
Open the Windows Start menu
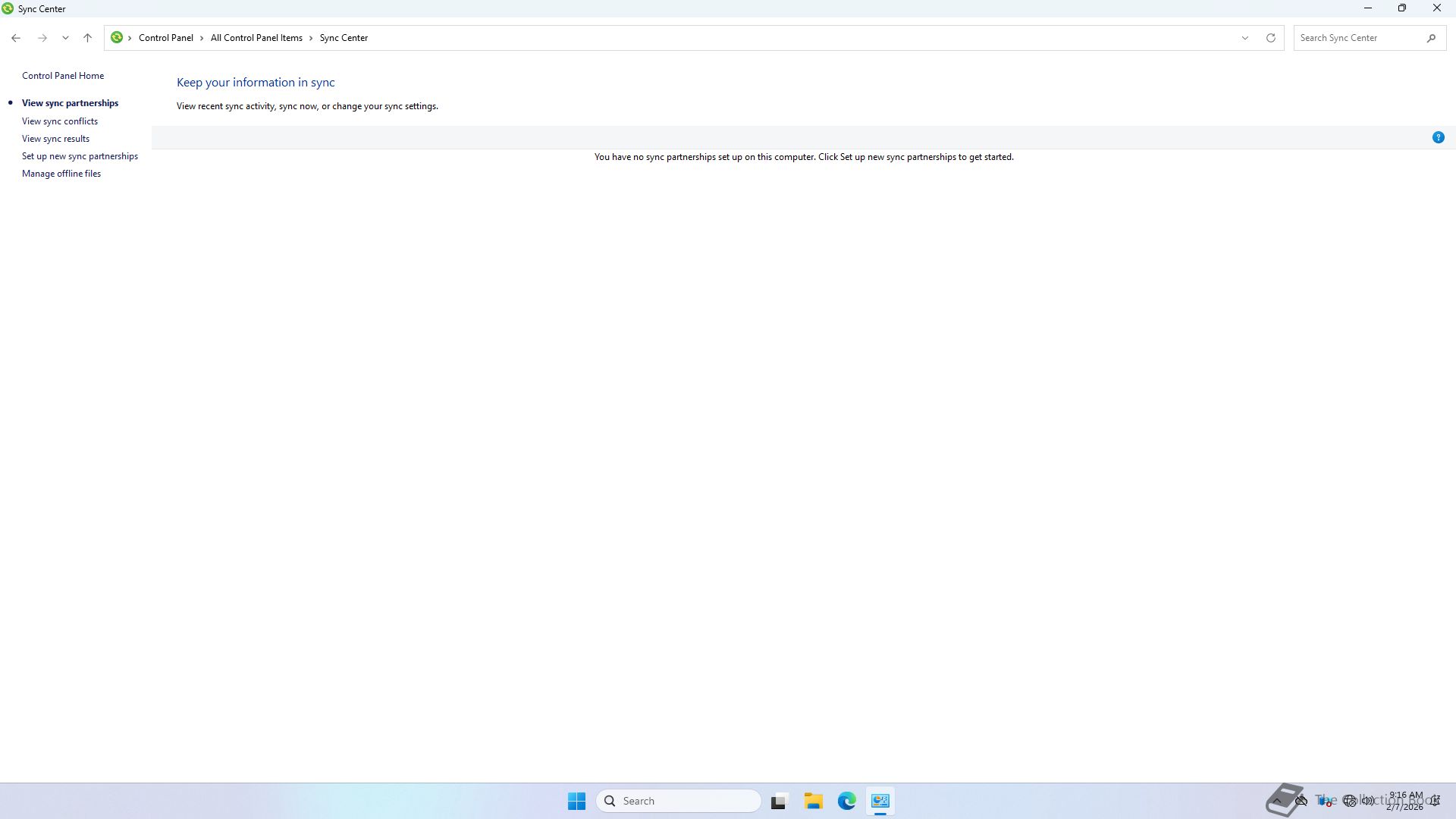tap(576, 801)
